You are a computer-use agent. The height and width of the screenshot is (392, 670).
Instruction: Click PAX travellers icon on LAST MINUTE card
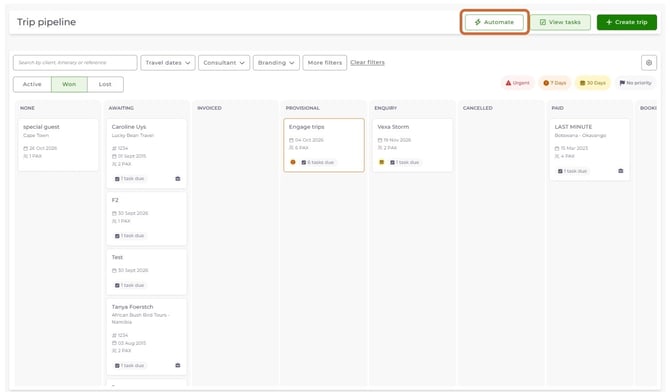click(557, 156)
